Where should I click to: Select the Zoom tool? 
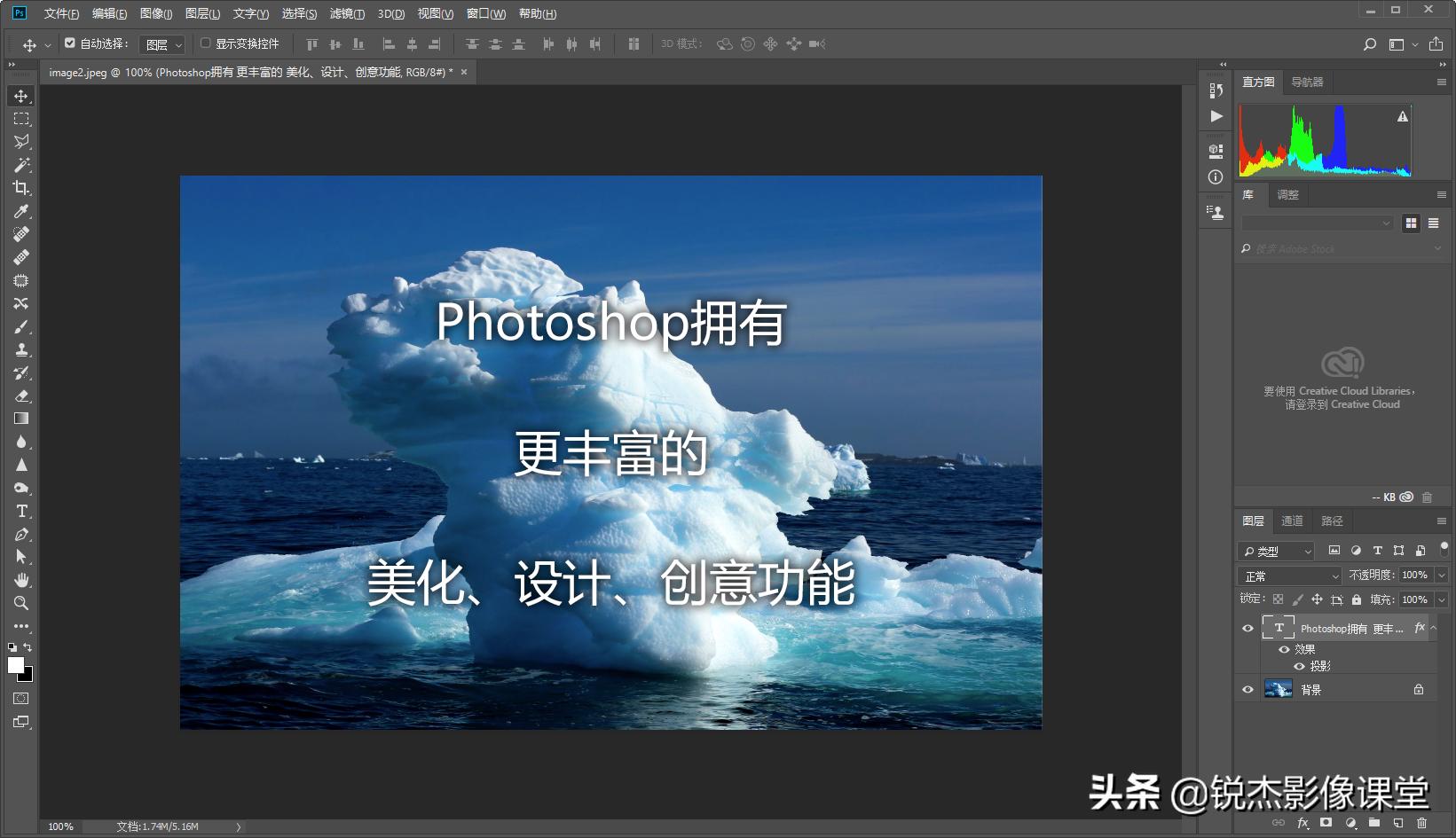[x=21, y=604]
